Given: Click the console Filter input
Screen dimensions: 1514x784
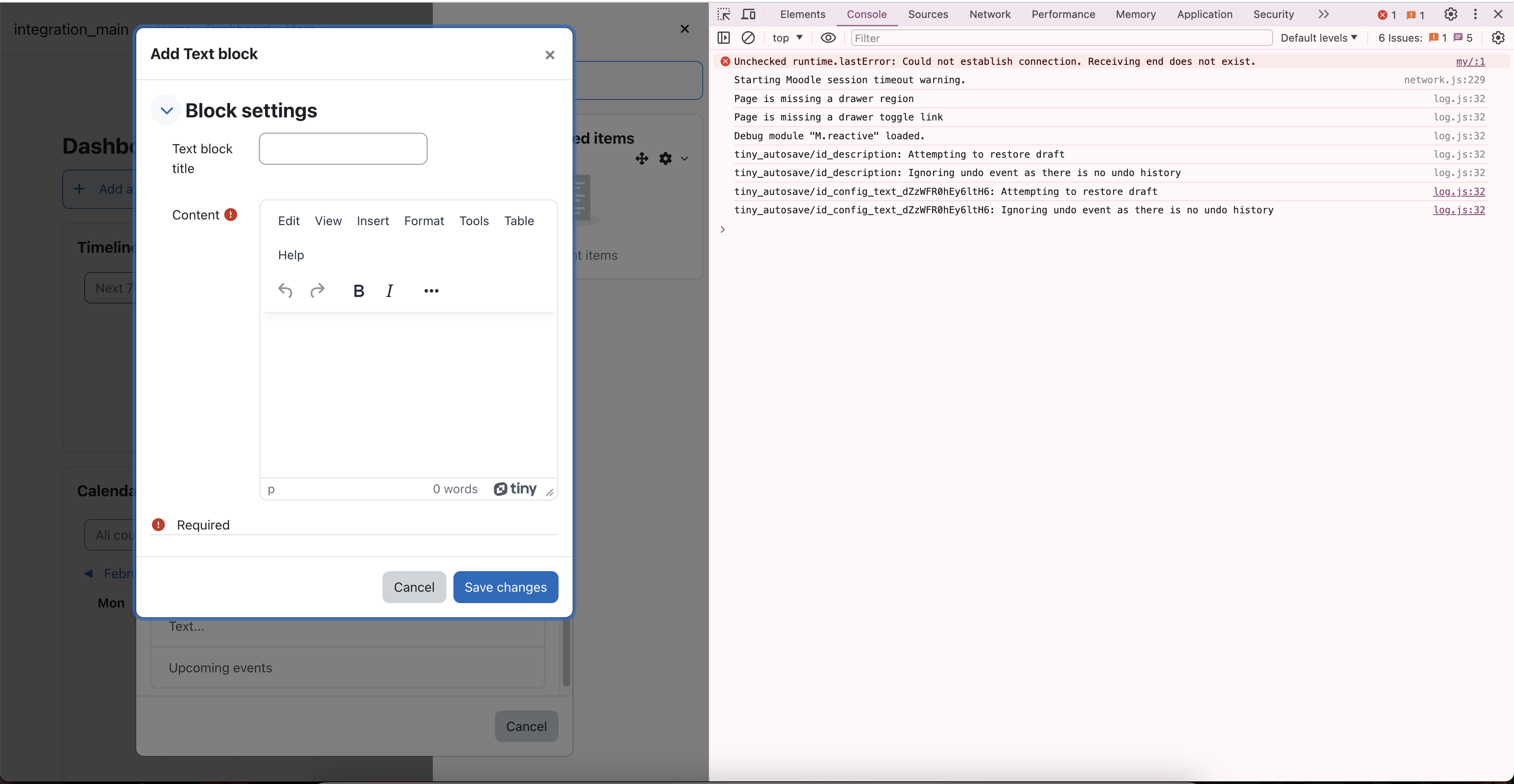Looking at the screenshot, I should (1061, 38).
